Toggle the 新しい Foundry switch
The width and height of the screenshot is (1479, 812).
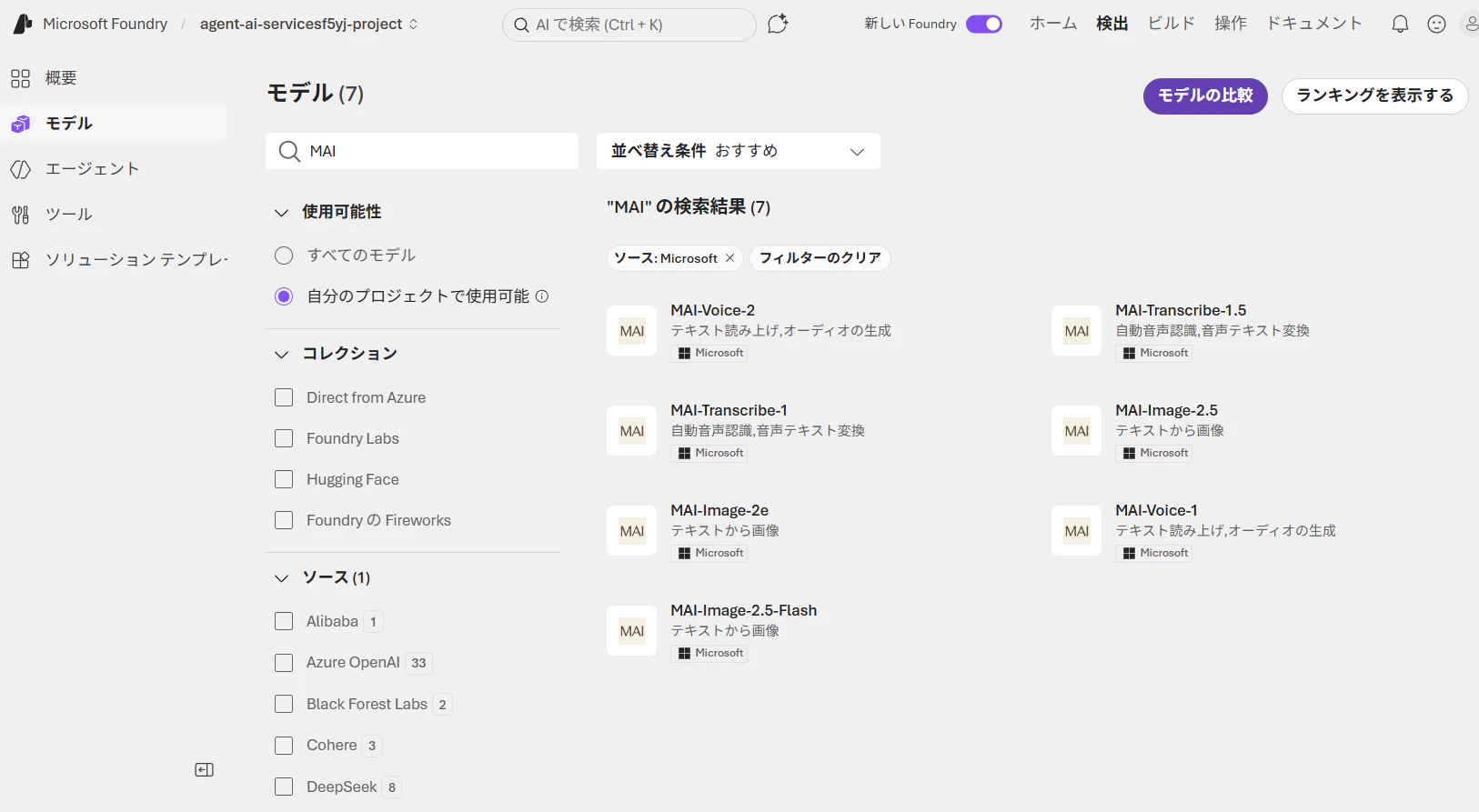point(984,24)
